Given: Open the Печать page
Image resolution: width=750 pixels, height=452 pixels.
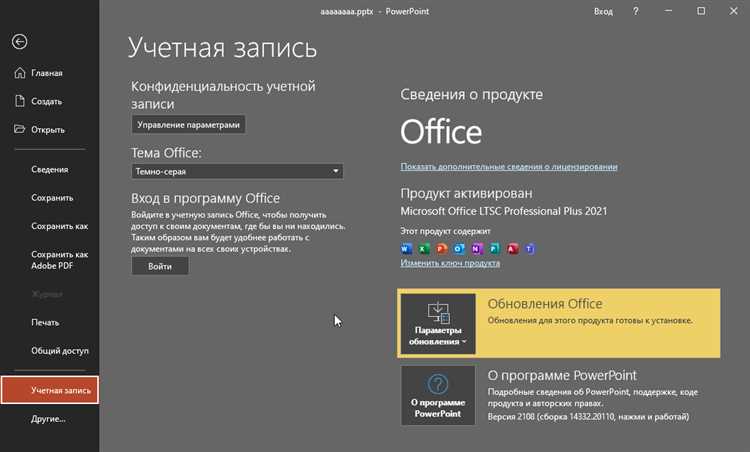Looking at the screenshot, I should pyautogui.click(x=45, y=322).
